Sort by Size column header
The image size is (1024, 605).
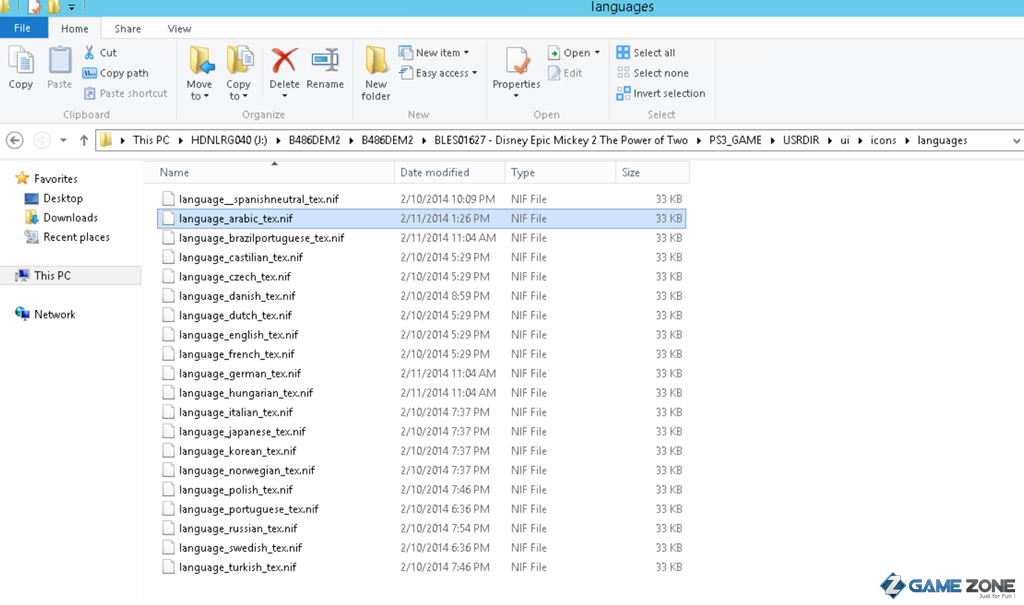652,172
